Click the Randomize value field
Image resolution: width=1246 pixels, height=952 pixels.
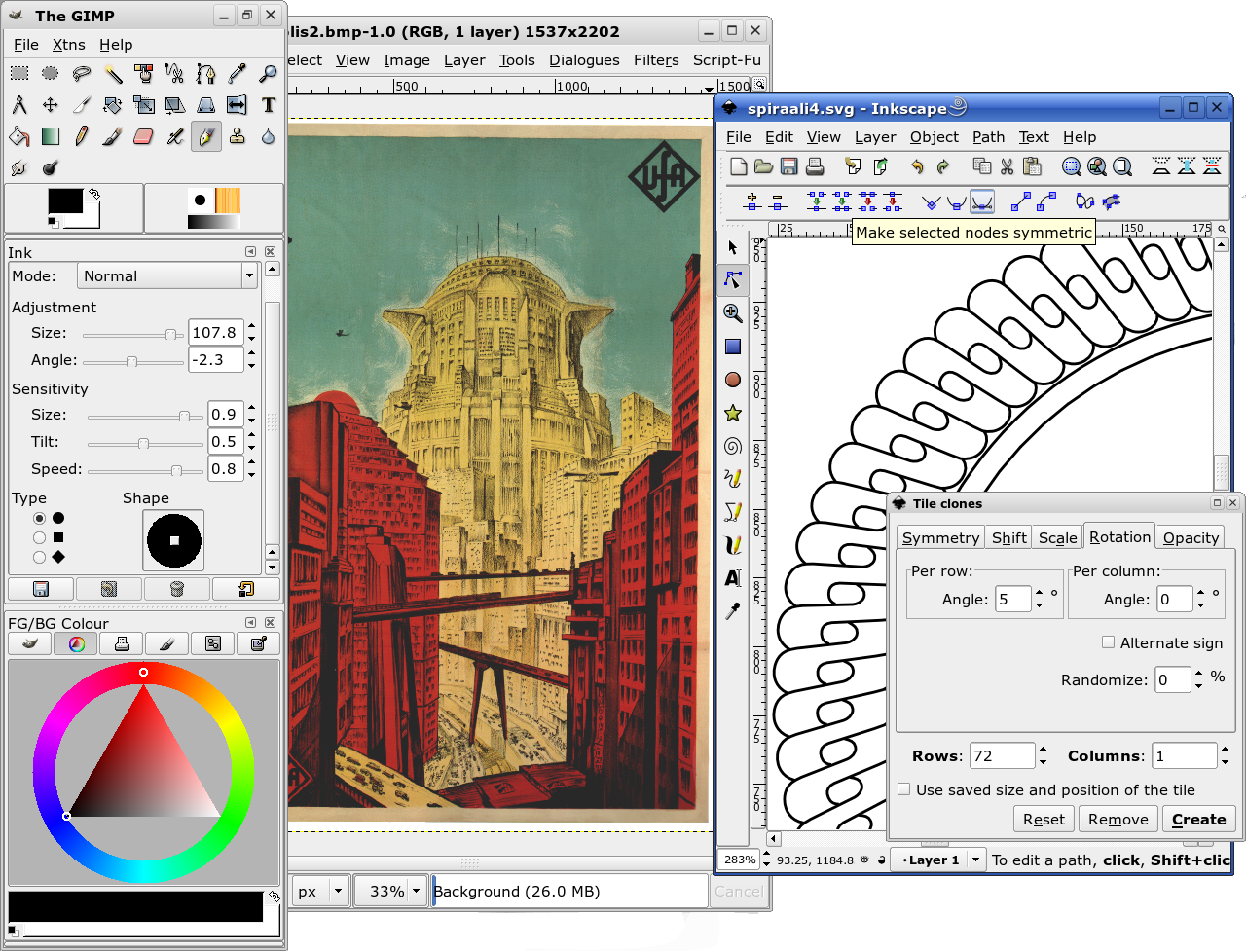pos(1173,679)
